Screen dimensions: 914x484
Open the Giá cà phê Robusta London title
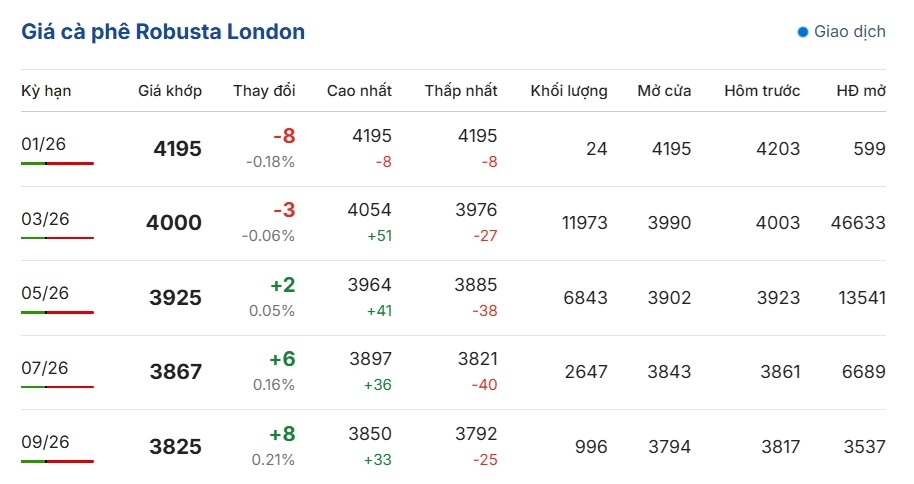163,32
